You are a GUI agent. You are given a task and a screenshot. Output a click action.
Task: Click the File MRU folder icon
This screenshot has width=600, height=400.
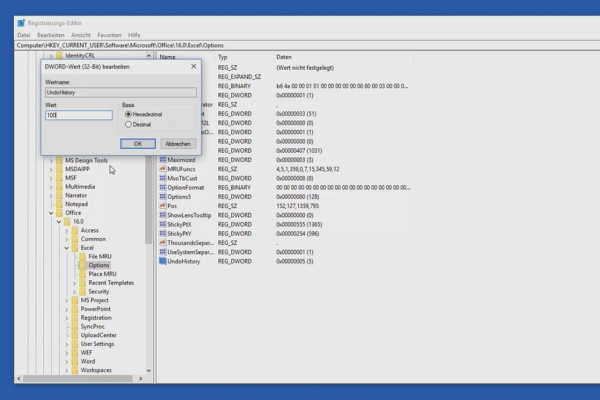[x=82, y=256]
